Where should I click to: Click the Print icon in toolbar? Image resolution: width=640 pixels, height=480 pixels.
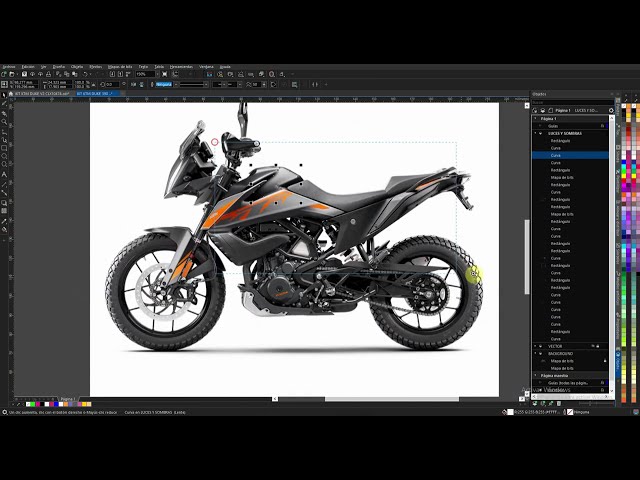(48, 74)
